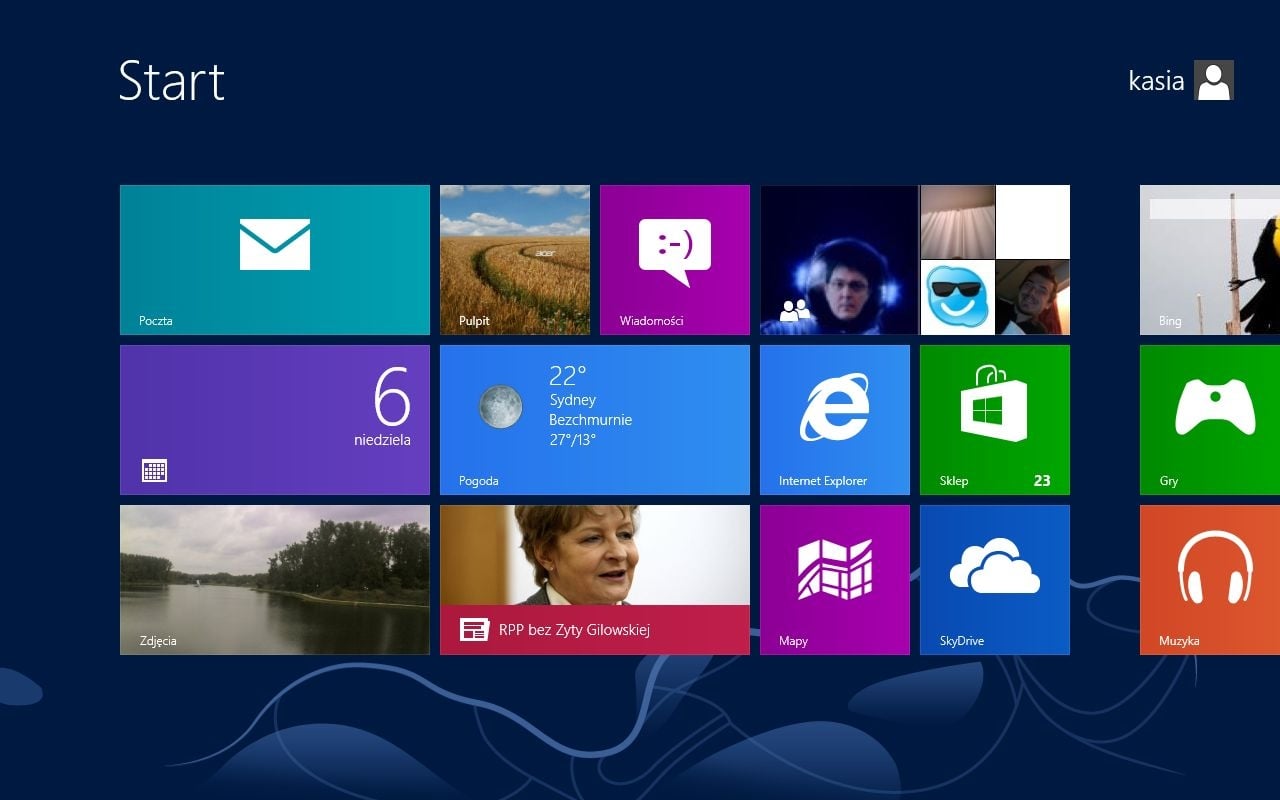Click the man with headphones contact photo
Viewport: 1280px width, 800px height.
[x=839, y=260]
